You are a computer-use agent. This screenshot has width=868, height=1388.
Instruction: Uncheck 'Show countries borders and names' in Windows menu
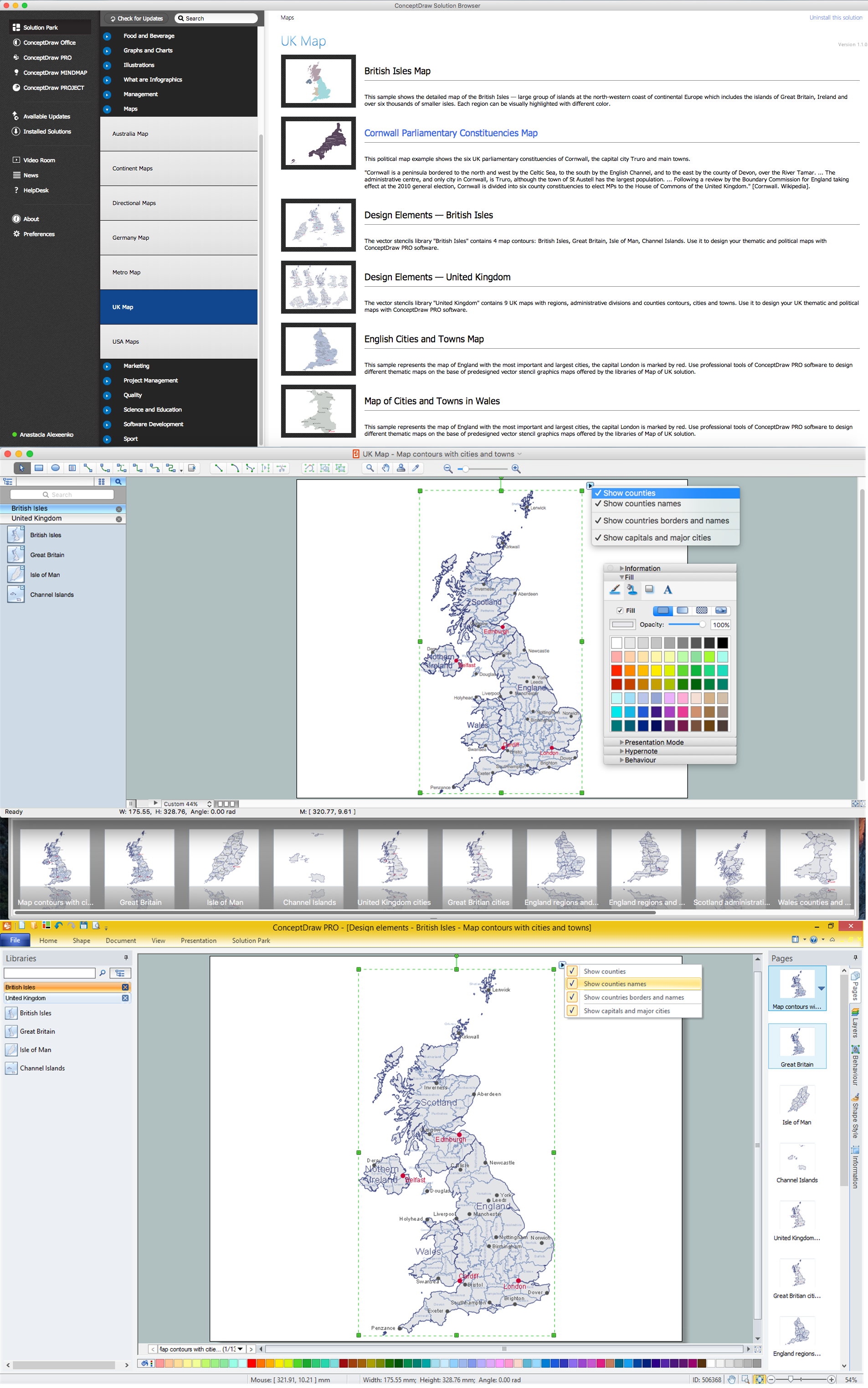[x=572, y=998]
